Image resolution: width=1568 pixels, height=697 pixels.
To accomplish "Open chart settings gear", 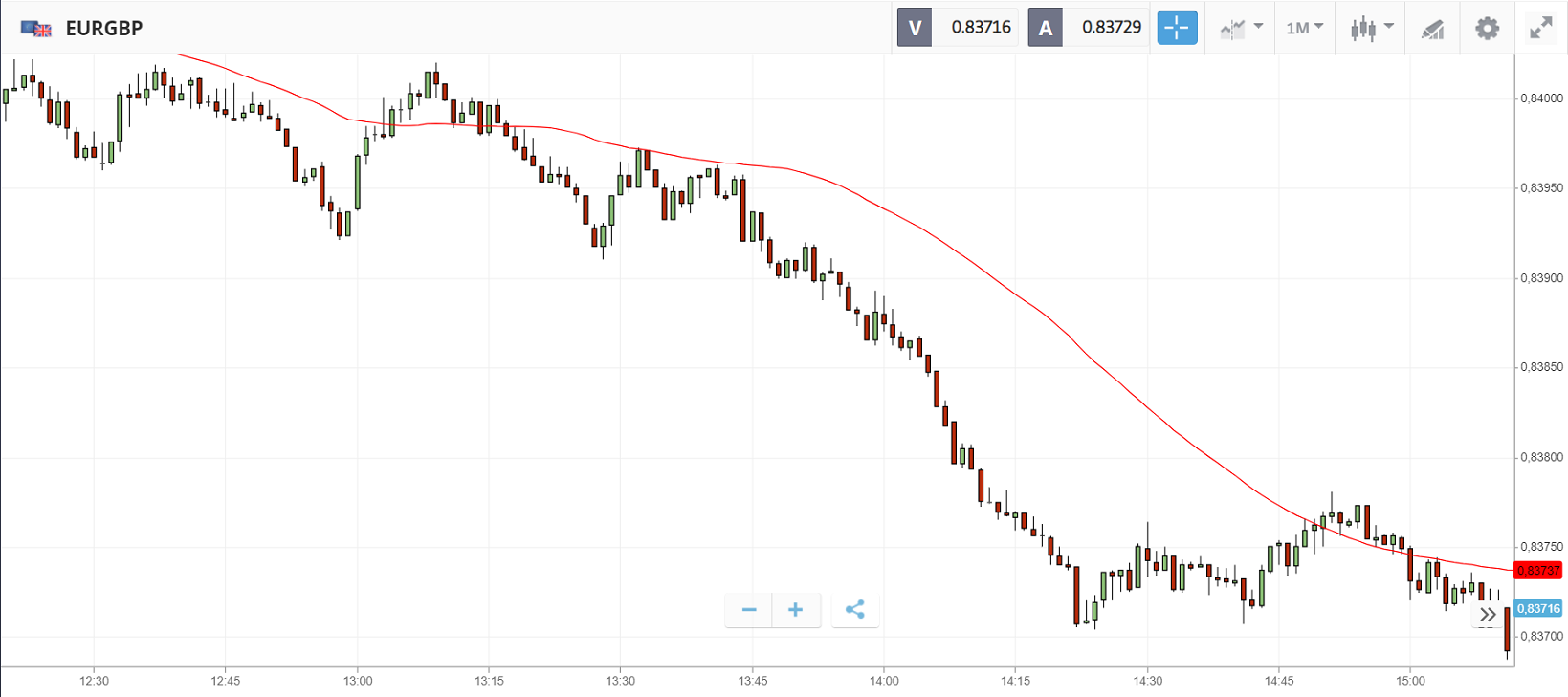I will click(x=1487, y=29).
